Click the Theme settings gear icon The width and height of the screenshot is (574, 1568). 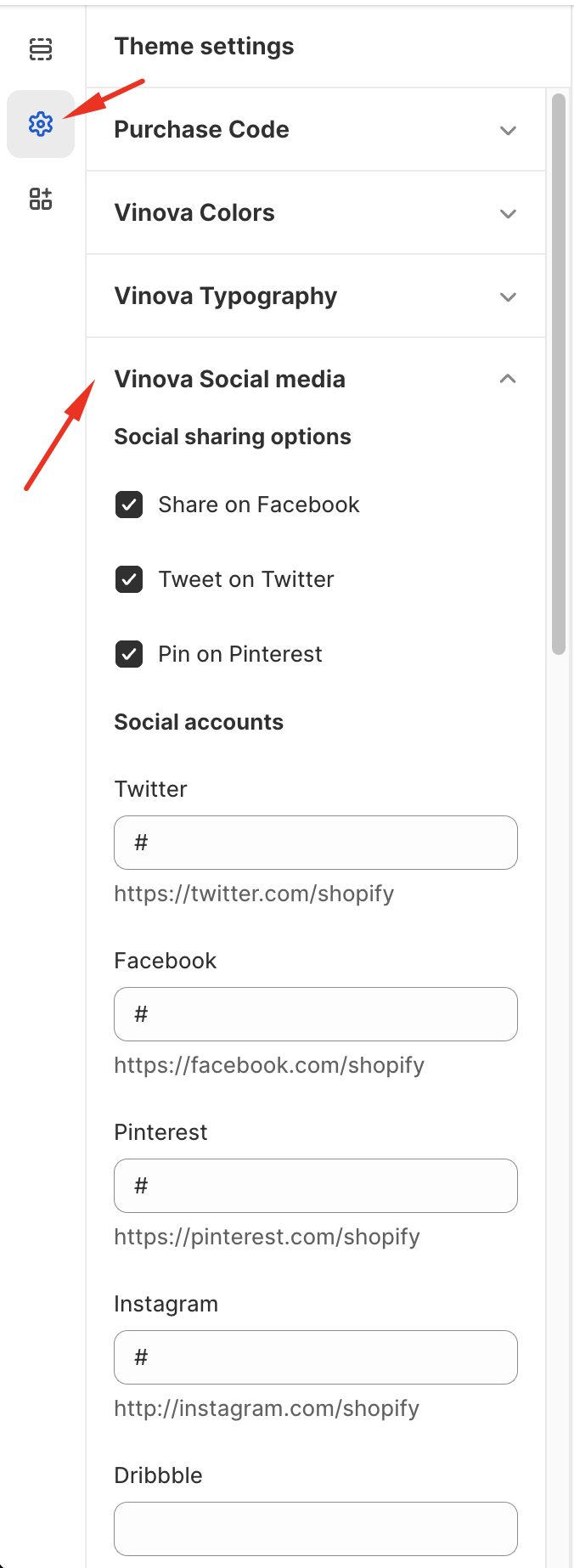click(41, 124)
